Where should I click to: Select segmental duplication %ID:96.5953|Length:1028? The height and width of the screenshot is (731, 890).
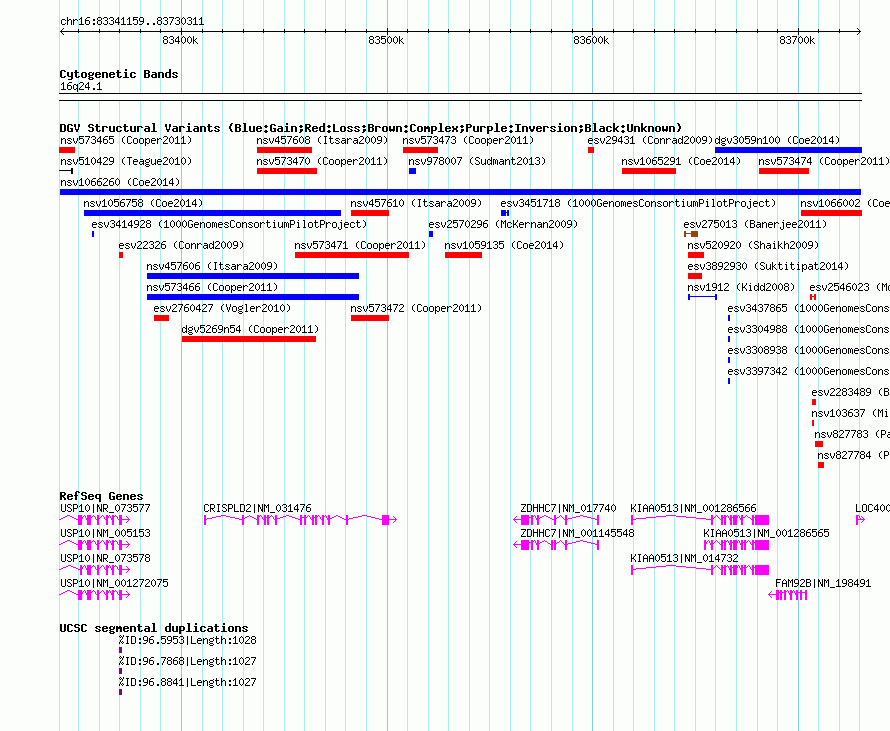tap(187, 640)
